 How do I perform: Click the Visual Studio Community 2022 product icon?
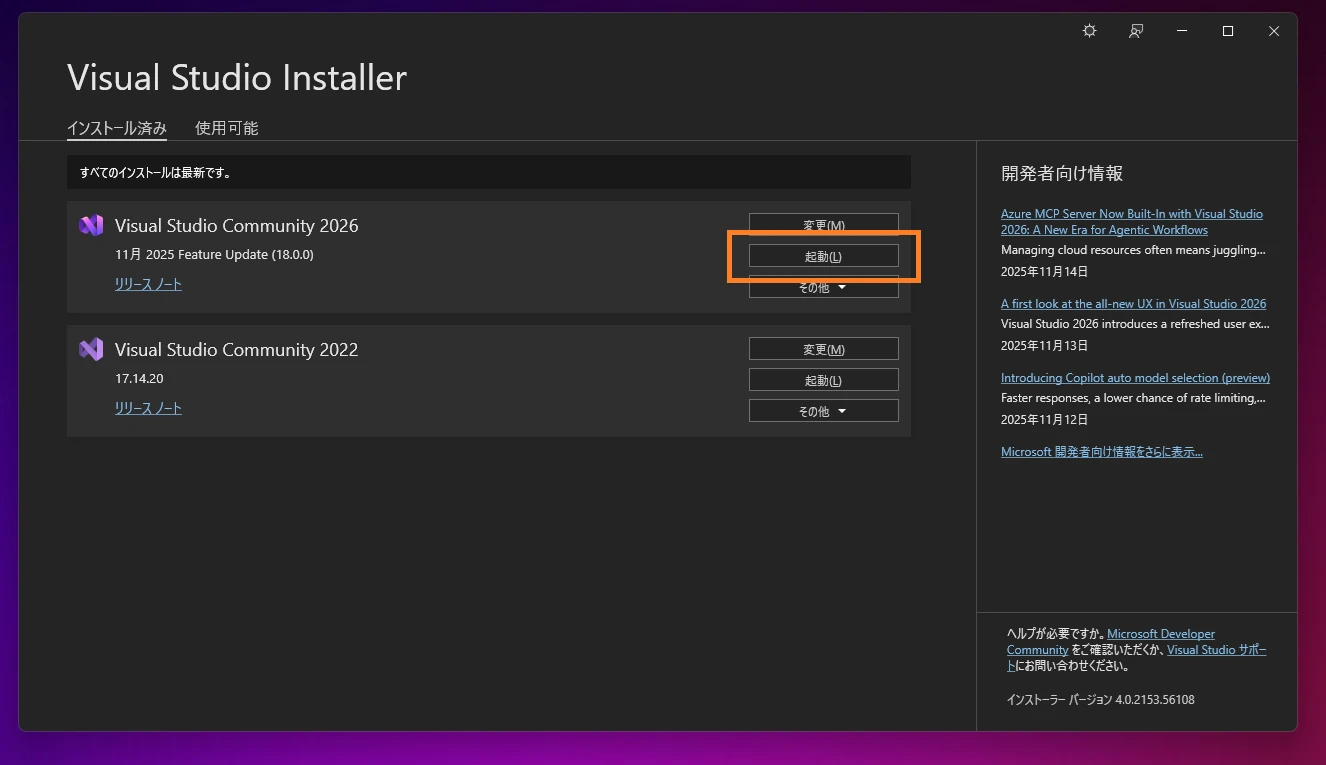pos(91,349)
